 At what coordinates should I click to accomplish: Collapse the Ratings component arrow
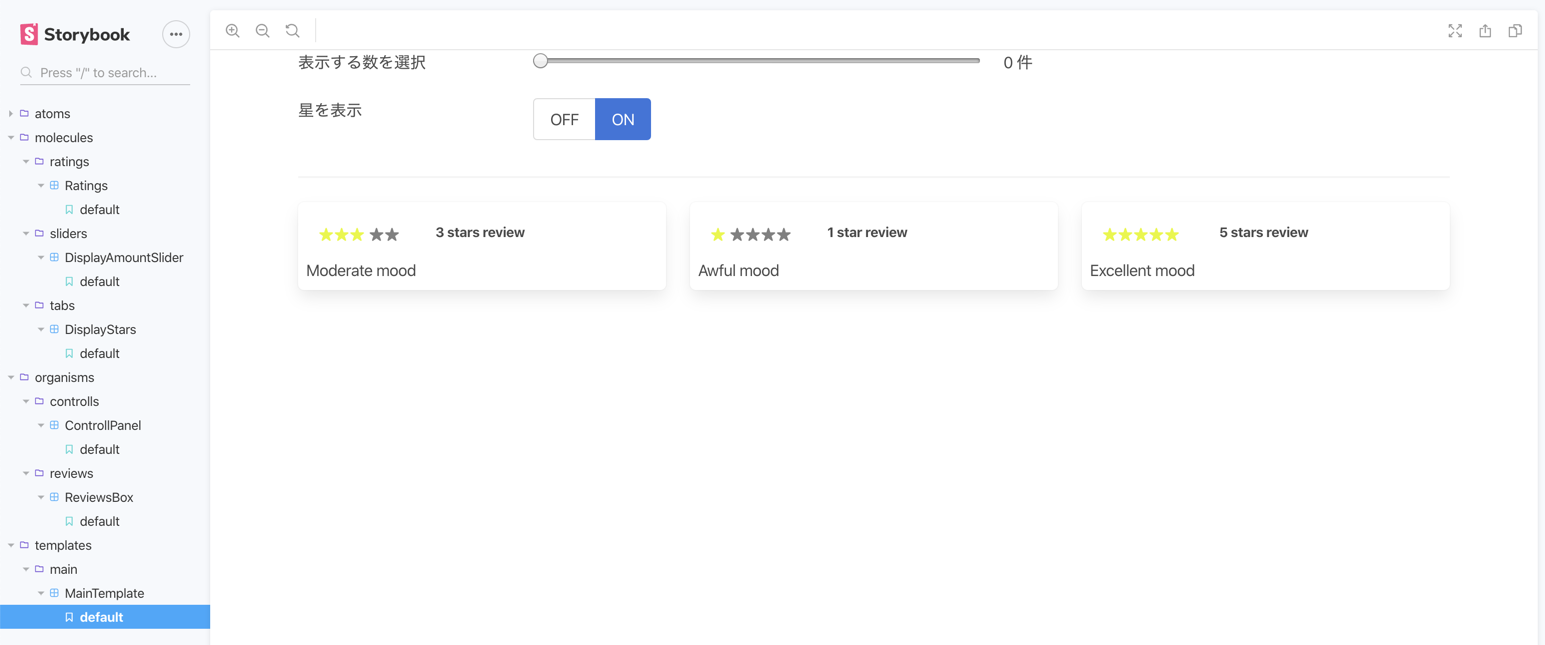pos(41,186)
